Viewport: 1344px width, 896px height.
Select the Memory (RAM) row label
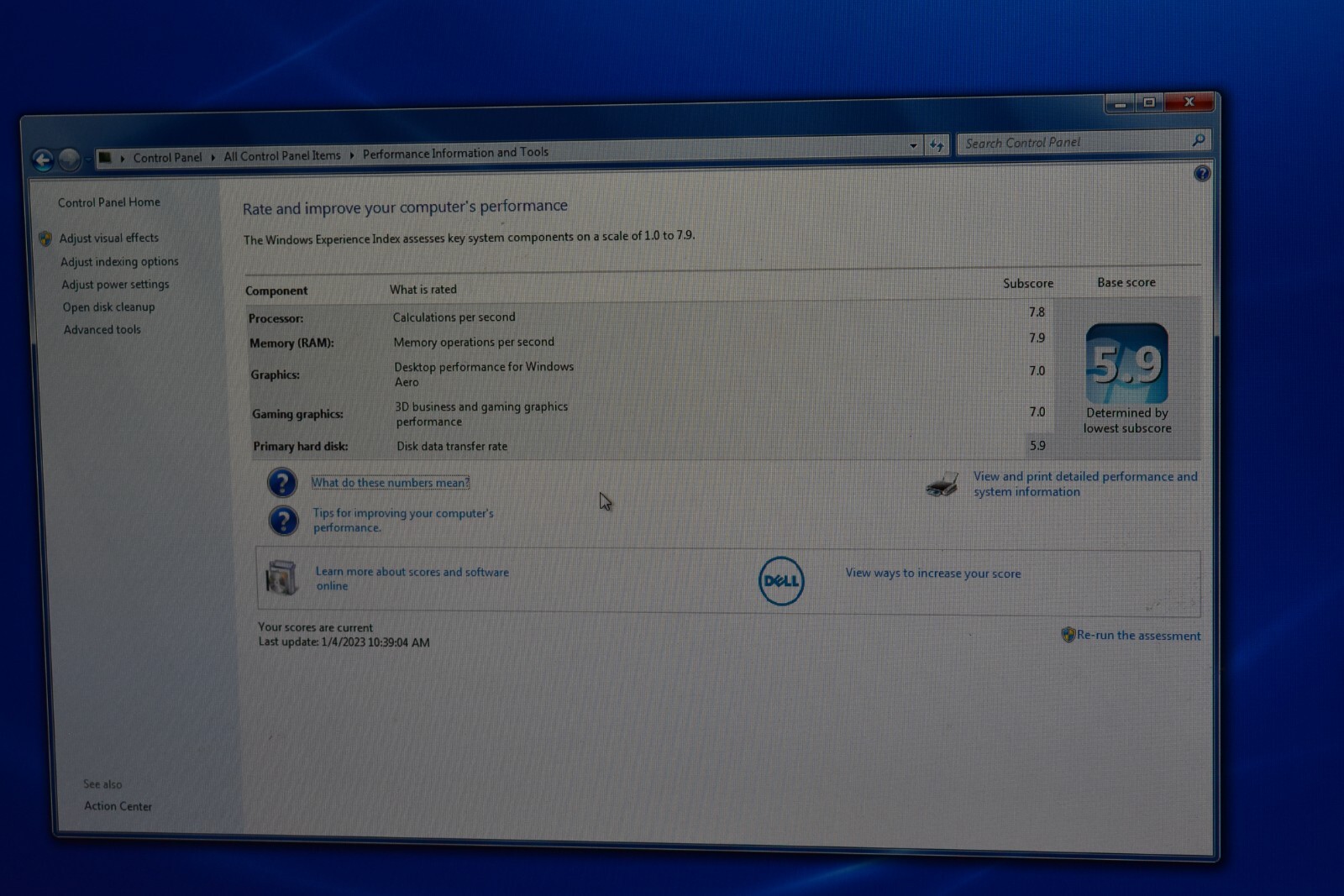291,343
